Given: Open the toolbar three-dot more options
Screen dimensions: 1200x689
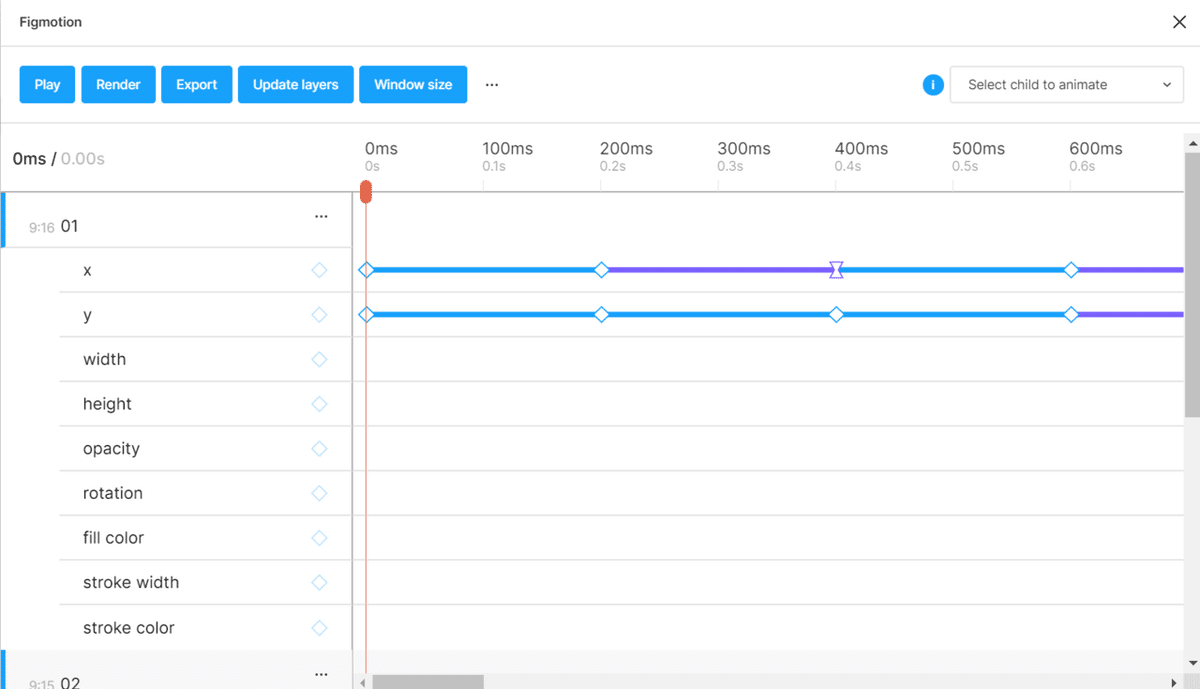Looking at the screenshot, I should [492, 85].
